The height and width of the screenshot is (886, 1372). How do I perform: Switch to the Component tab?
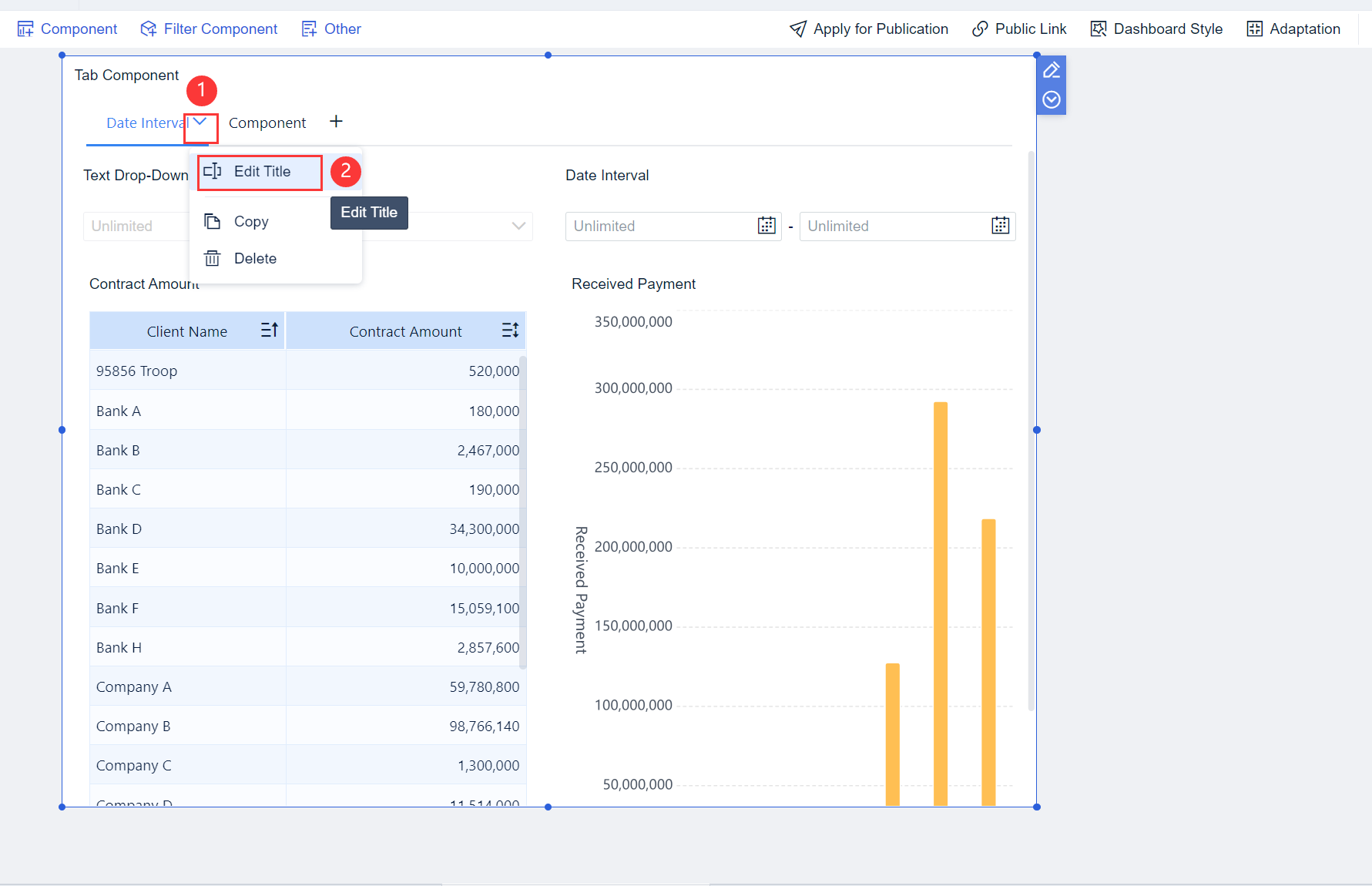click(267, 122)
